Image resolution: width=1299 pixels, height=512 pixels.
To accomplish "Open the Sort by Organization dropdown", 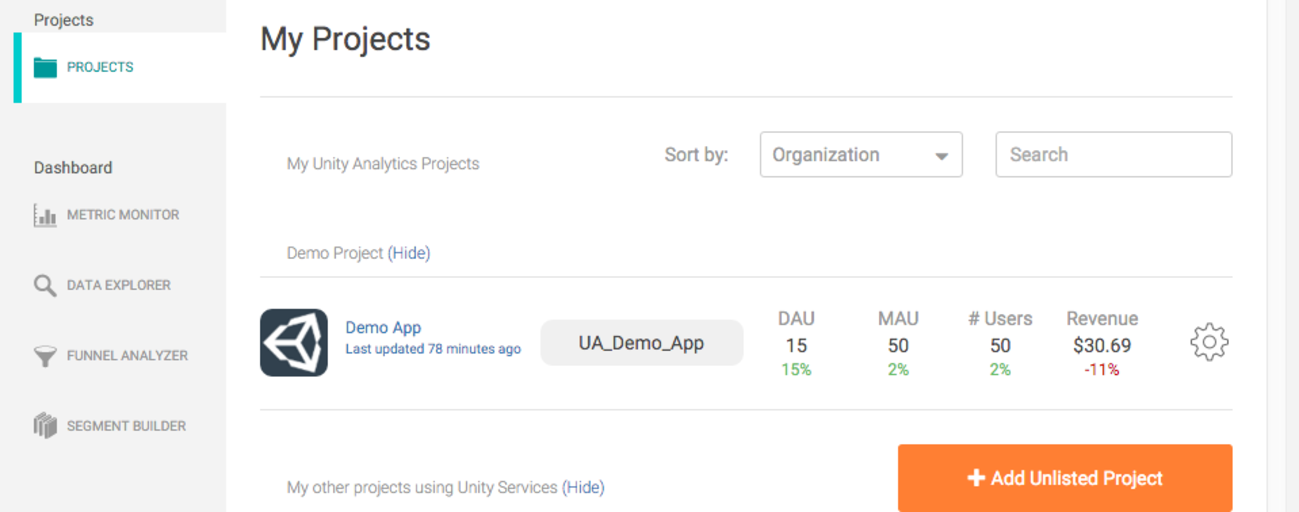I will click(x=861, y=155).
